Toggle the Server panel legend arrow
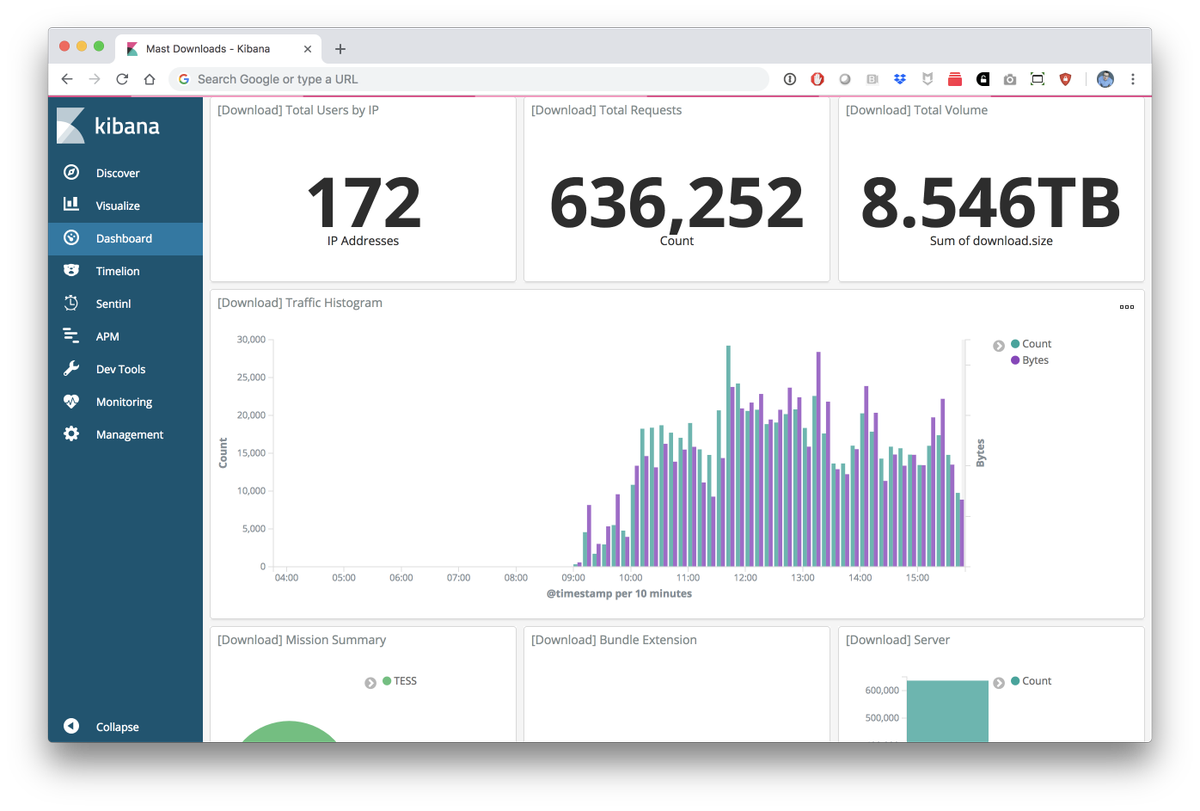Viewport: 1200px width, 811px height. (998, 683)
